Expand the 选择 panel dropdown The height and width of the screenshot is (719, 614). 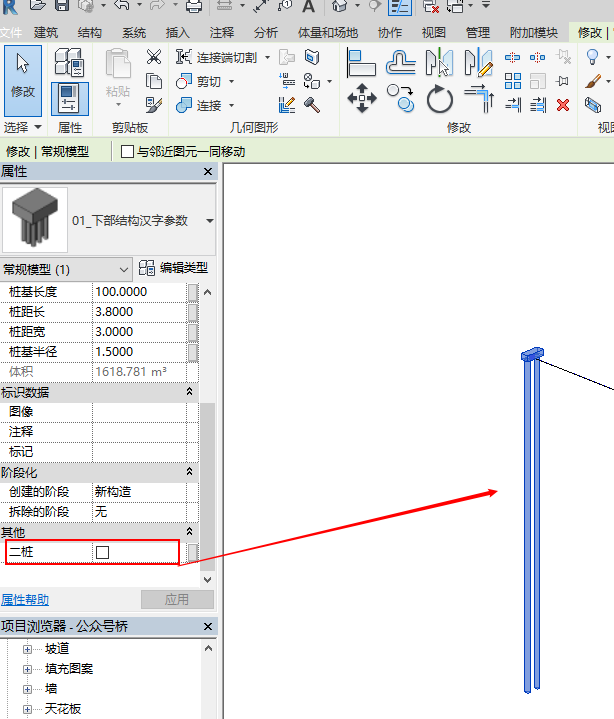pyautogui.click(x=38, y=127)
